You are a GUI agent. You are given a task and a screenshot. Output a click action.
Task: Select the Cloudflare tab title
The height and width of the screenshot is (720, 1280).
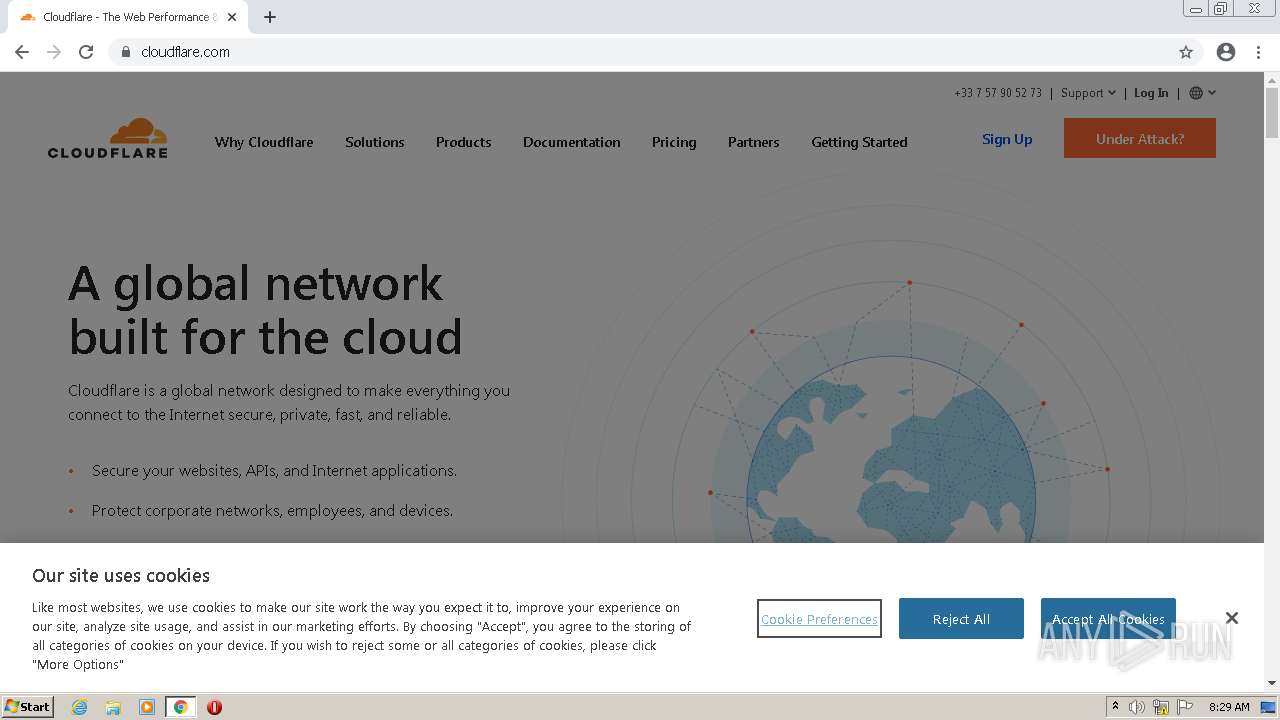(130, 17)
